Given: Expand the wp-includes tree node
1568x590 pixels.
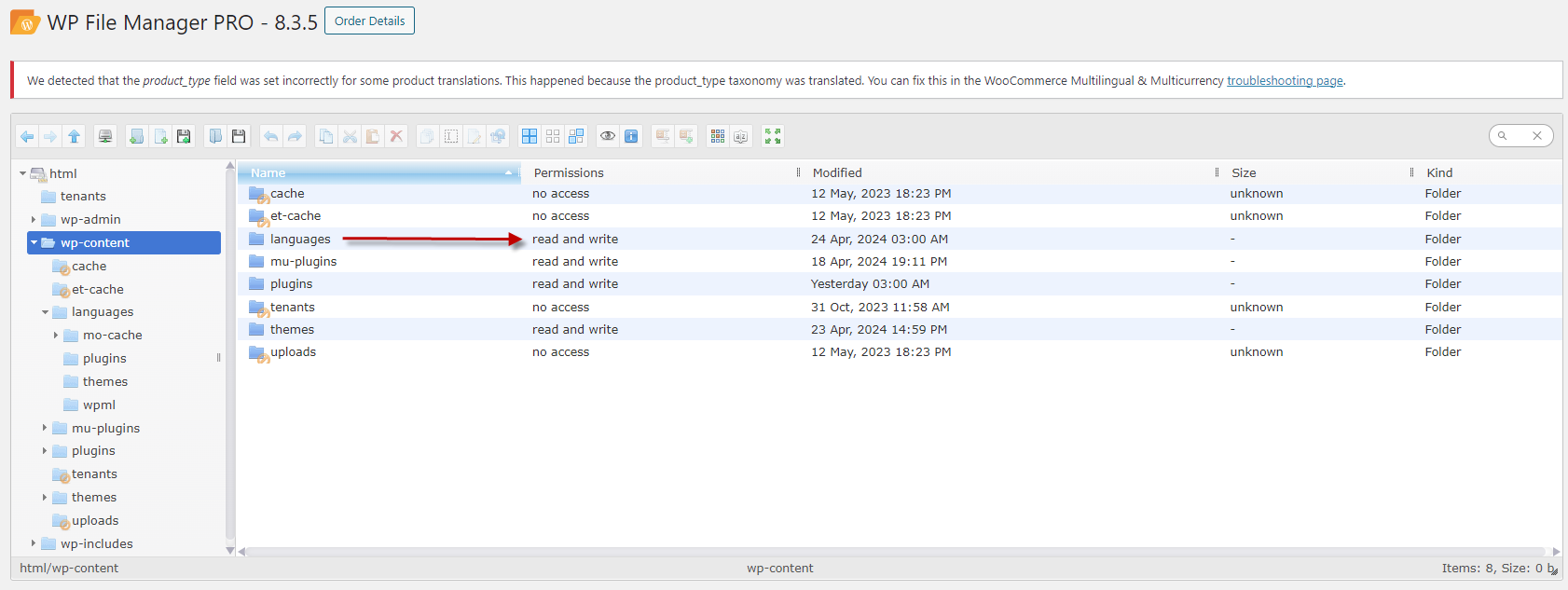Looking at the screenshot, I should point(34,543).
